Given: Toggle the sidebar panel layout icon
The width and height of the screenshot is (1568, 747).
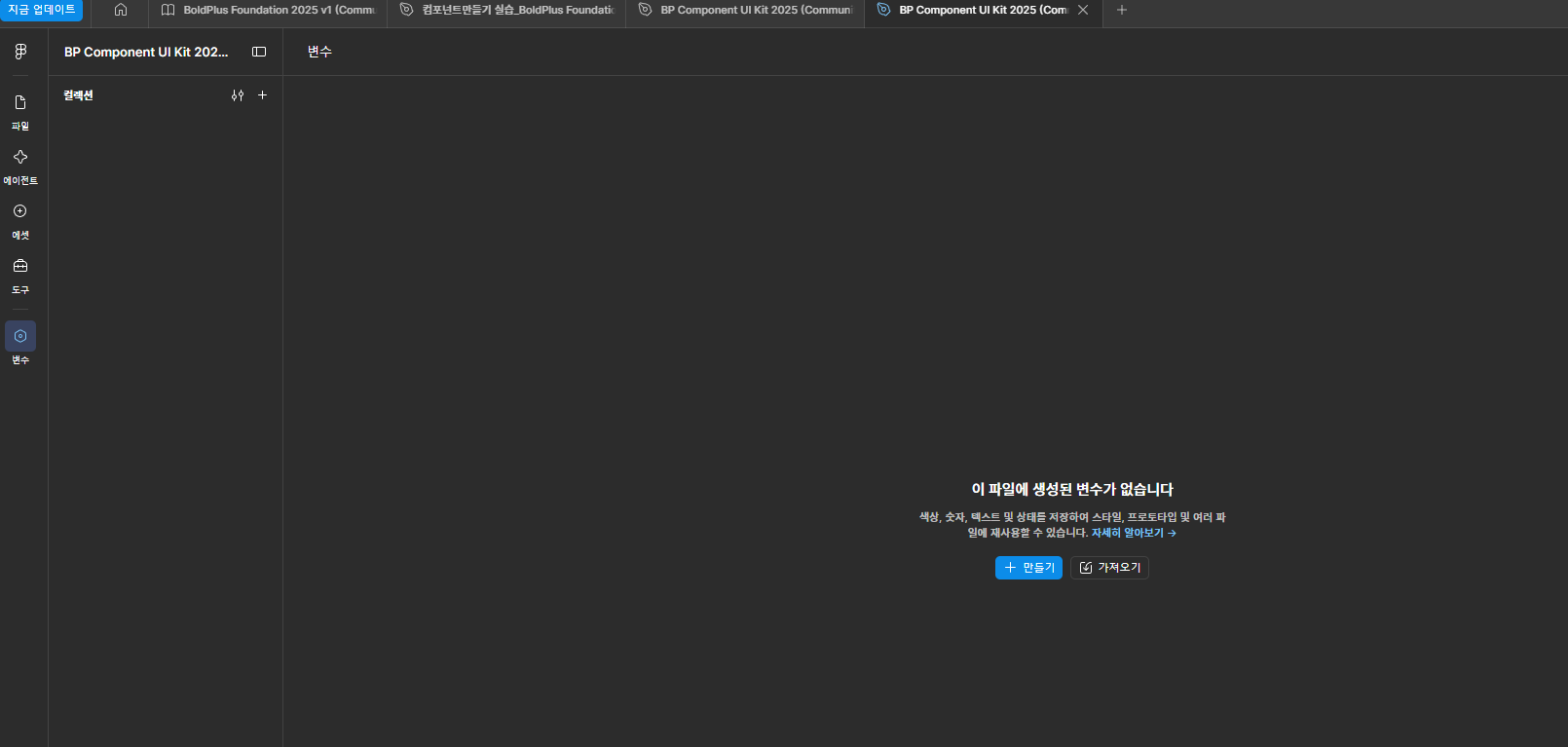Looking at the screenshot, I should [x=259, y=52].
